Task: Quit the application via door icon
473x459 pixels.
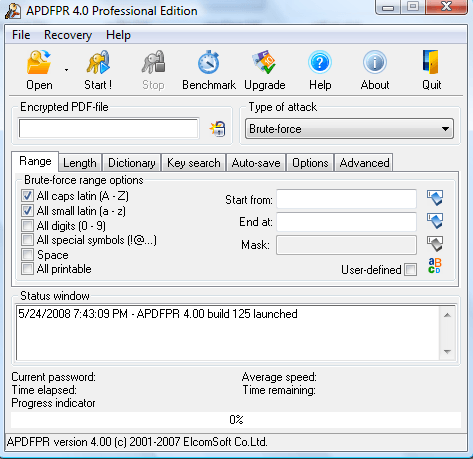Action: click(431, 62)
